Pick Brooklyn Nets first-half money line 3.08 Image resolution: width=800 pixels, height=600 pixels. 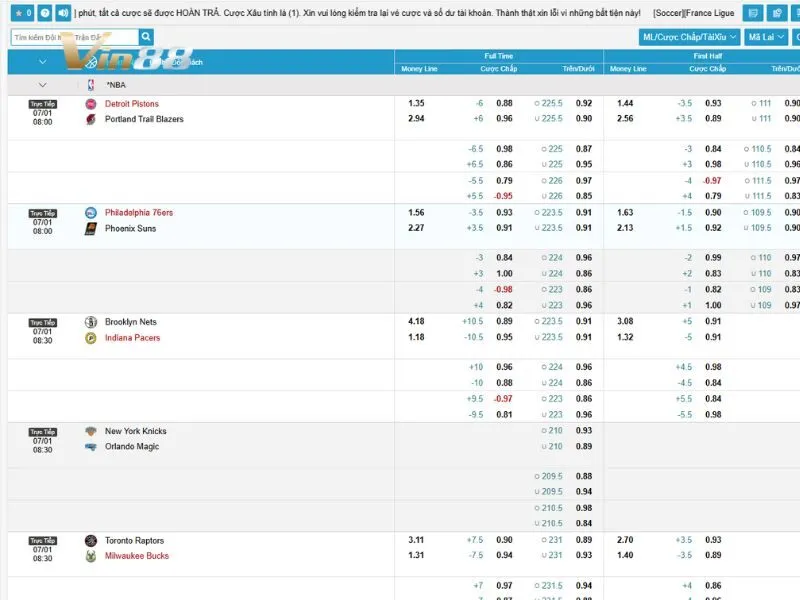625,321
